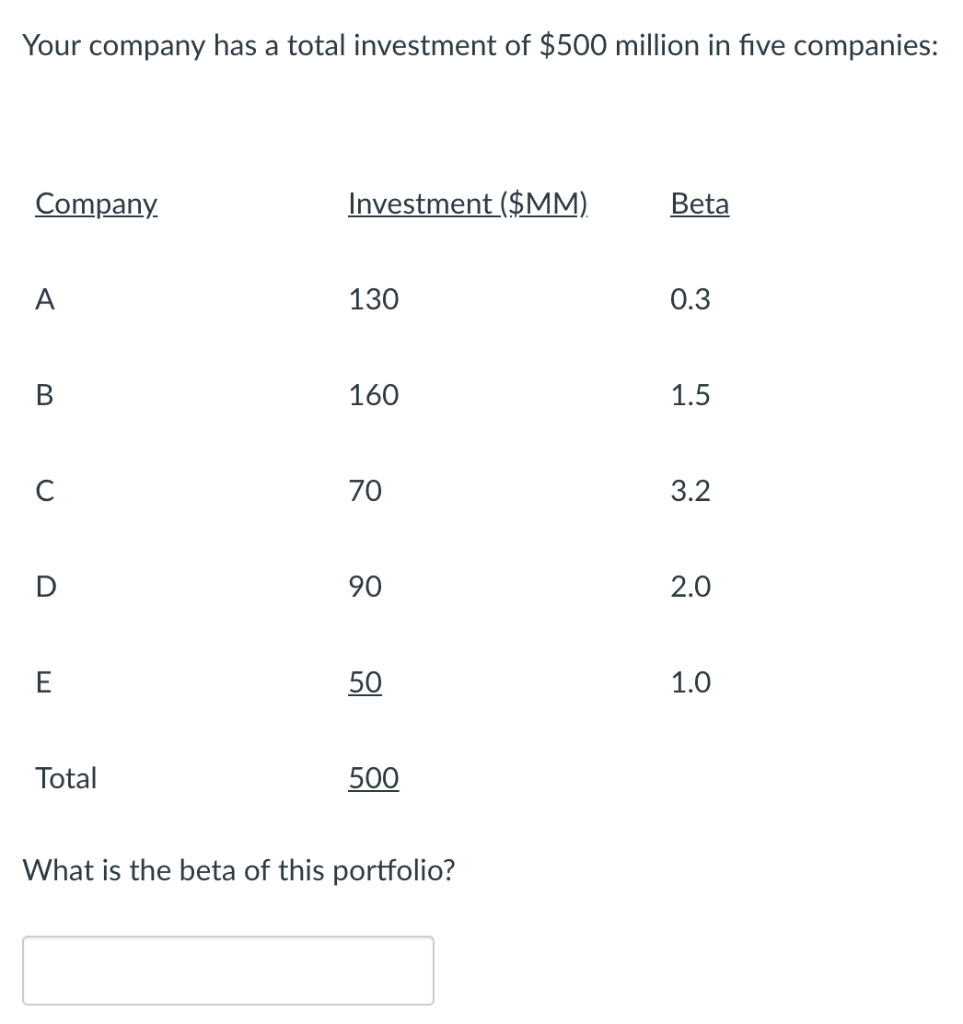Click the underlined Company column header
This screenshot has width=963, height=1024.
tap(96, 204)
